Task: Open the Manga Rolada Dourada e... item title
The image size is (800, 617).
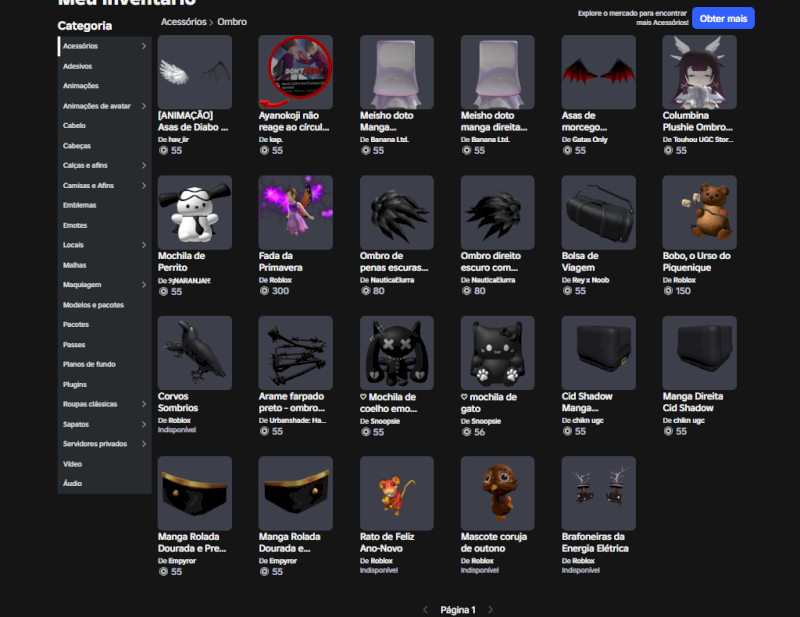Action: pos(289,542)
